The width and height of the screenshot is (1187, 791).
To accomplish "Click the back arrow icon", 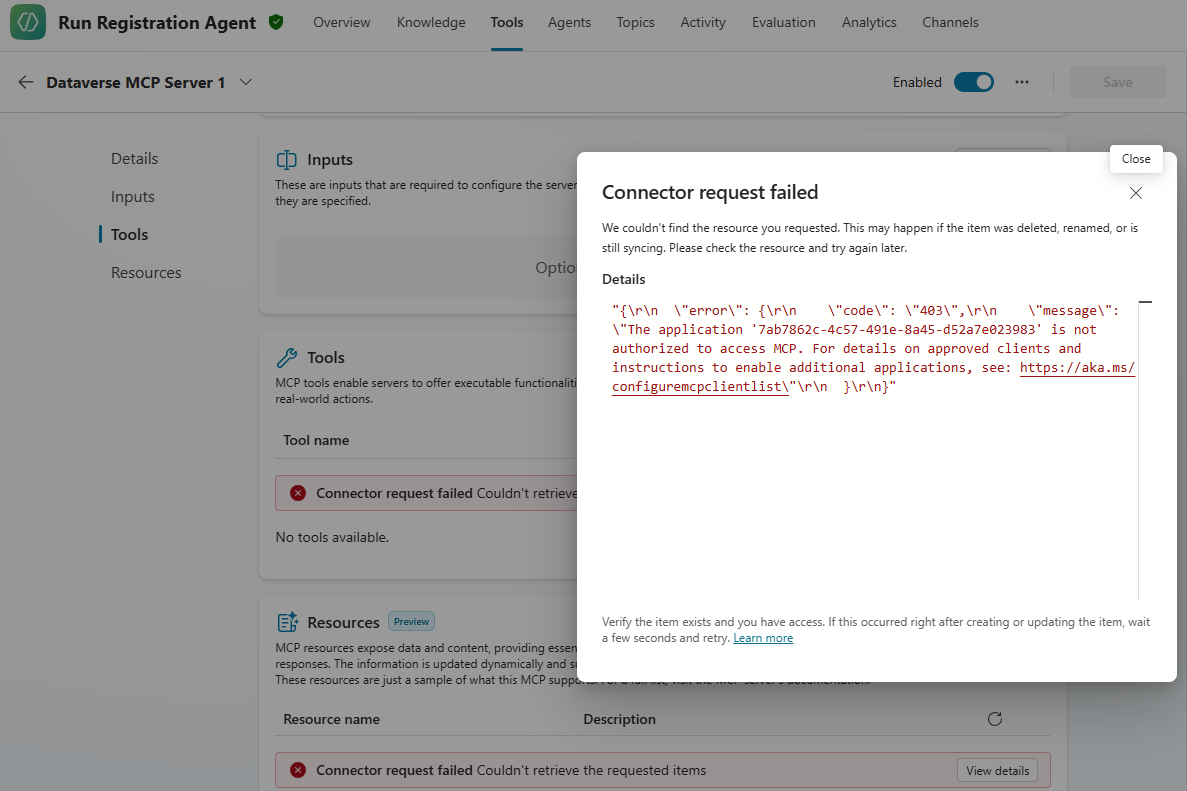I will pyautogui.click(x=26, y=82).
